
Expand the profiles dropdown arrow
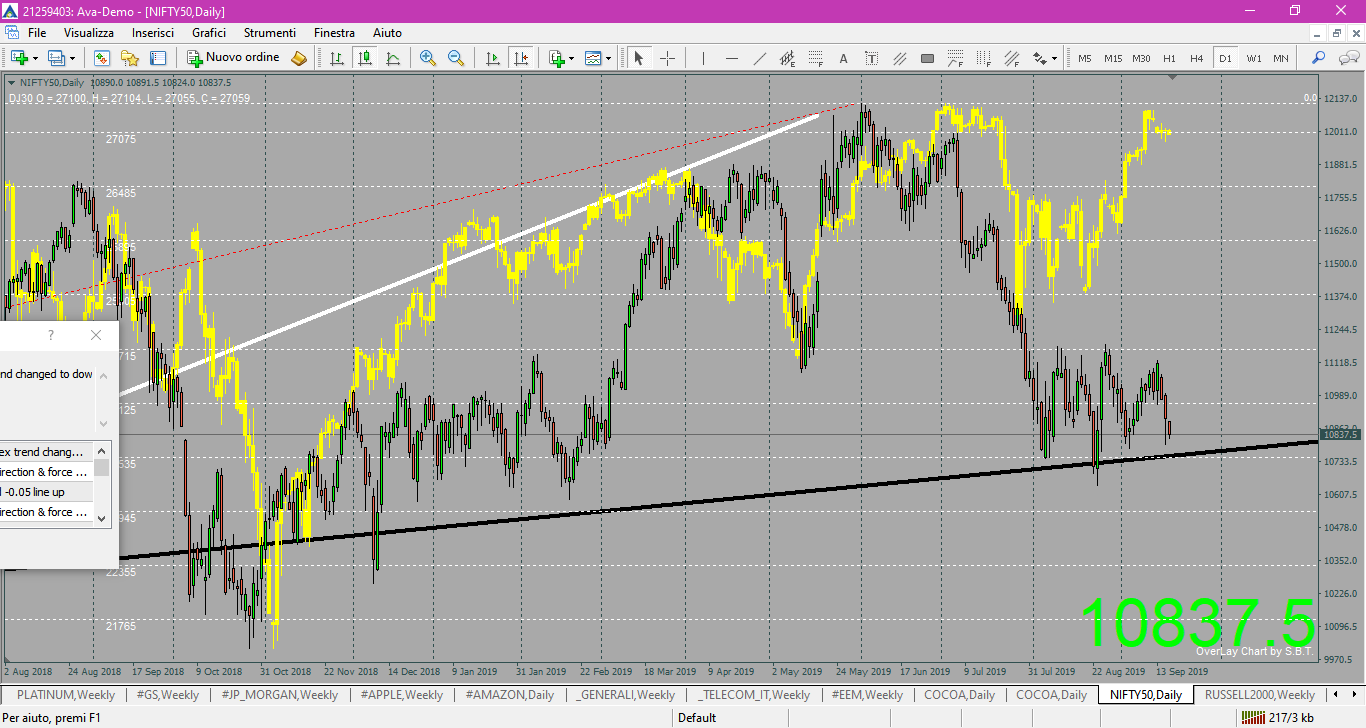coord(72,58)
